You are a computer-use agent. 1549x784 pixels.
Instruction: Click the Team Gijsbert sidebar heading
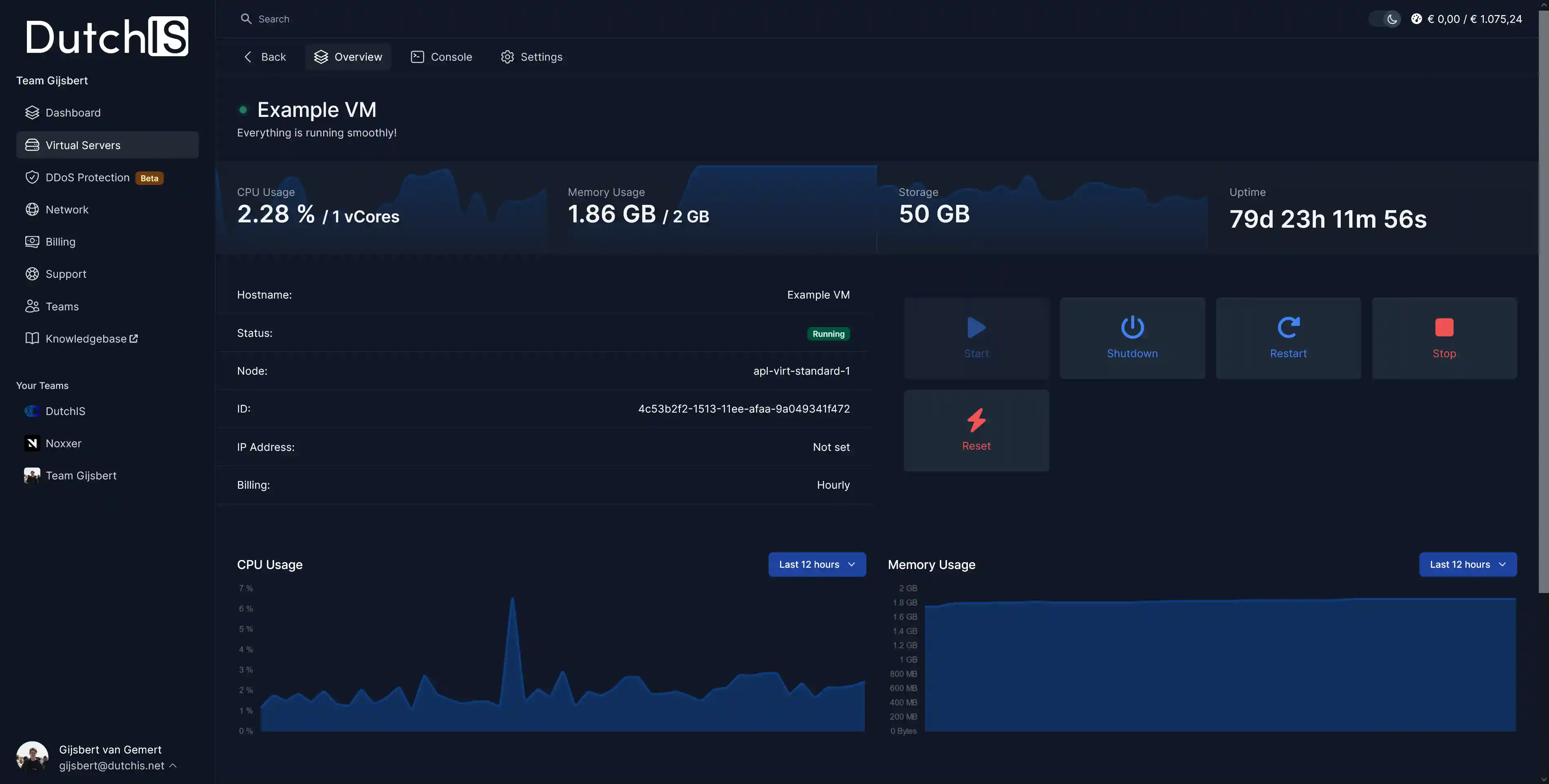(x=52, y=81)
